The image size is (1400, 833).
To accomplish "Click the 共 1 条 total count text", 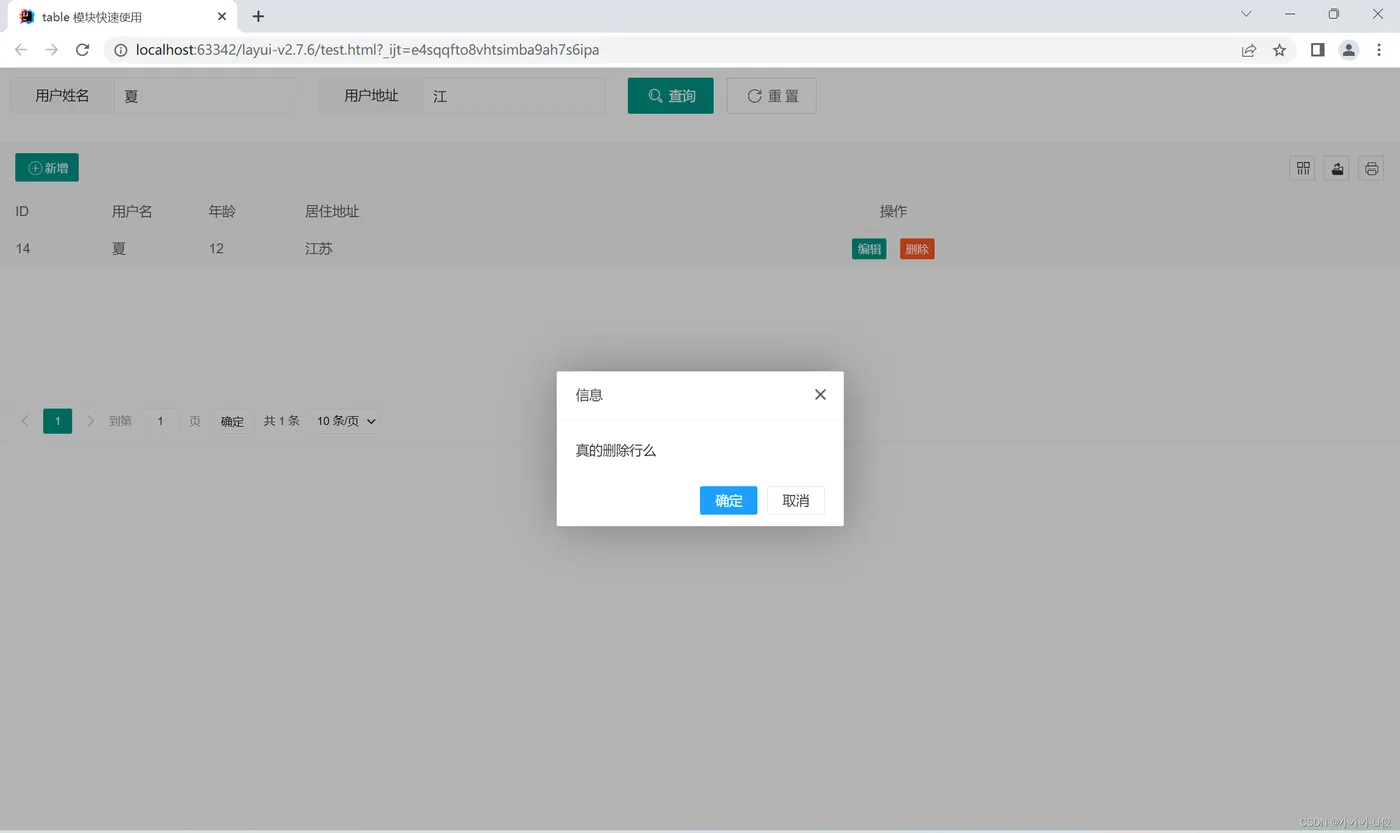I will (282, 421).
